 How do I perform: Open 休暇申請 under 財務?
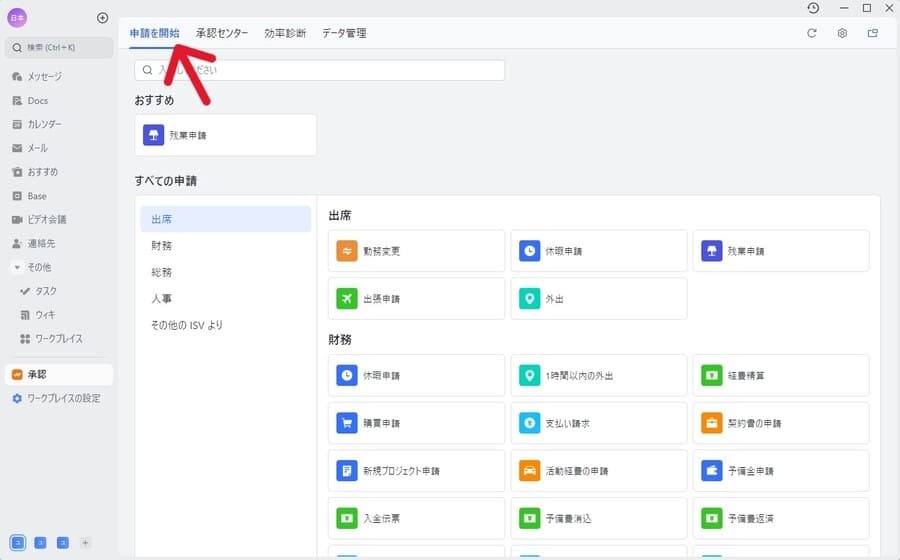(x=416, y=375)
